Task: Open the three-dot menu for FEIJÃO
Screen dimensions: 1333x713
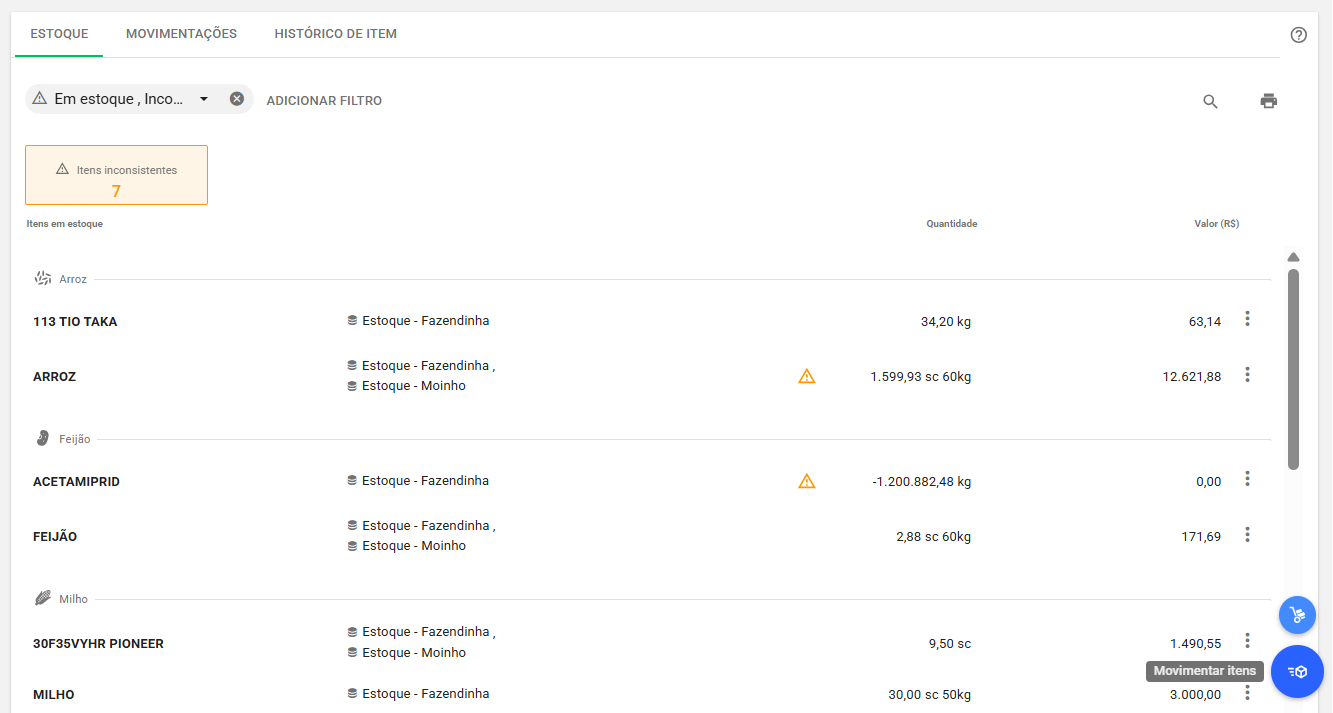Action: tap(1247, 535)
